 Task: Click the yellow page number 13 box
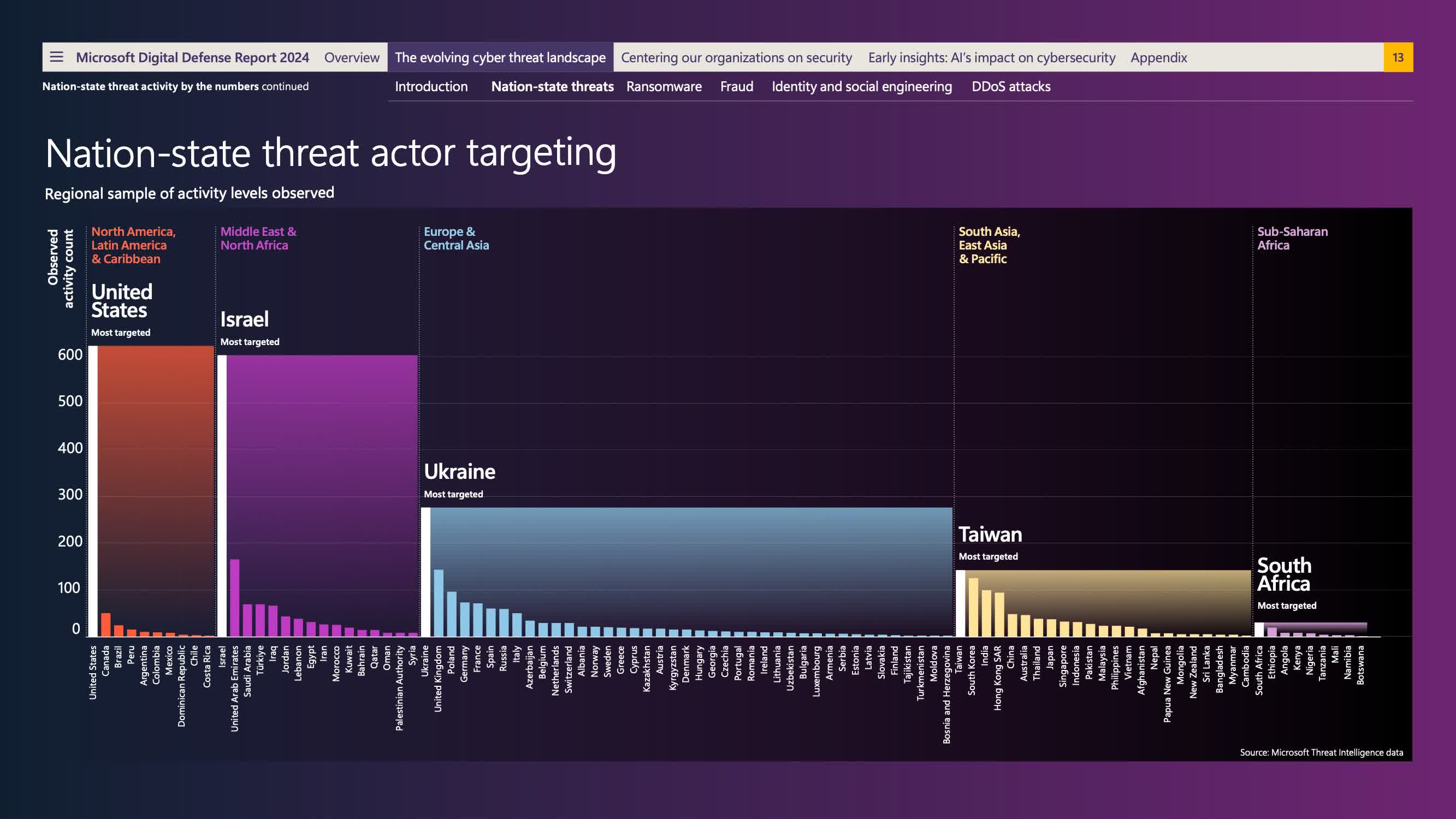(1397, 57)
